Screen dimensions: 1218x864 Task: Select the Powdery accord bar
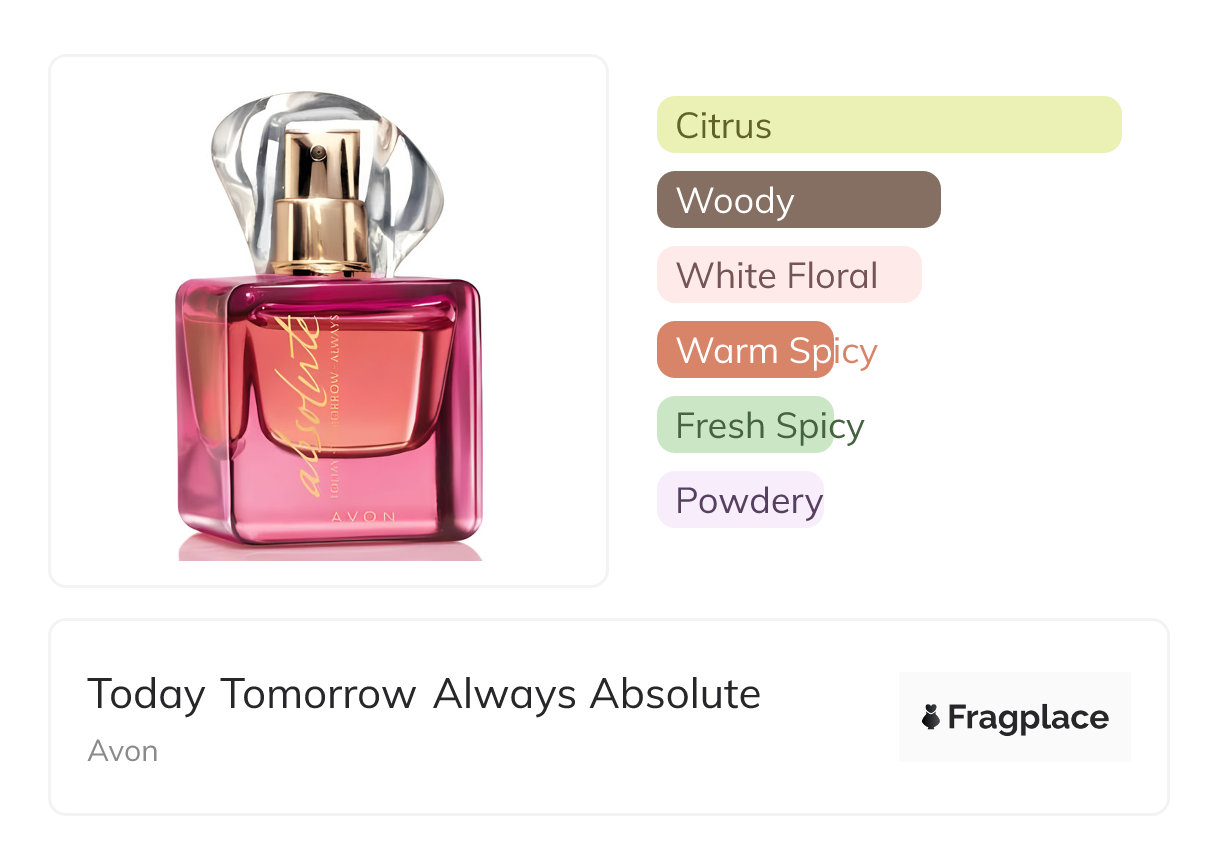point(740,500)
